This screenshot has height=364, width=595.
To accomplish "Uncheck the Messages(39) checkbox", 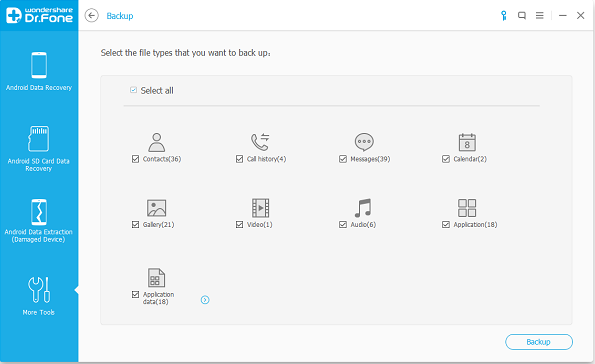I will [x=343, y=159].
